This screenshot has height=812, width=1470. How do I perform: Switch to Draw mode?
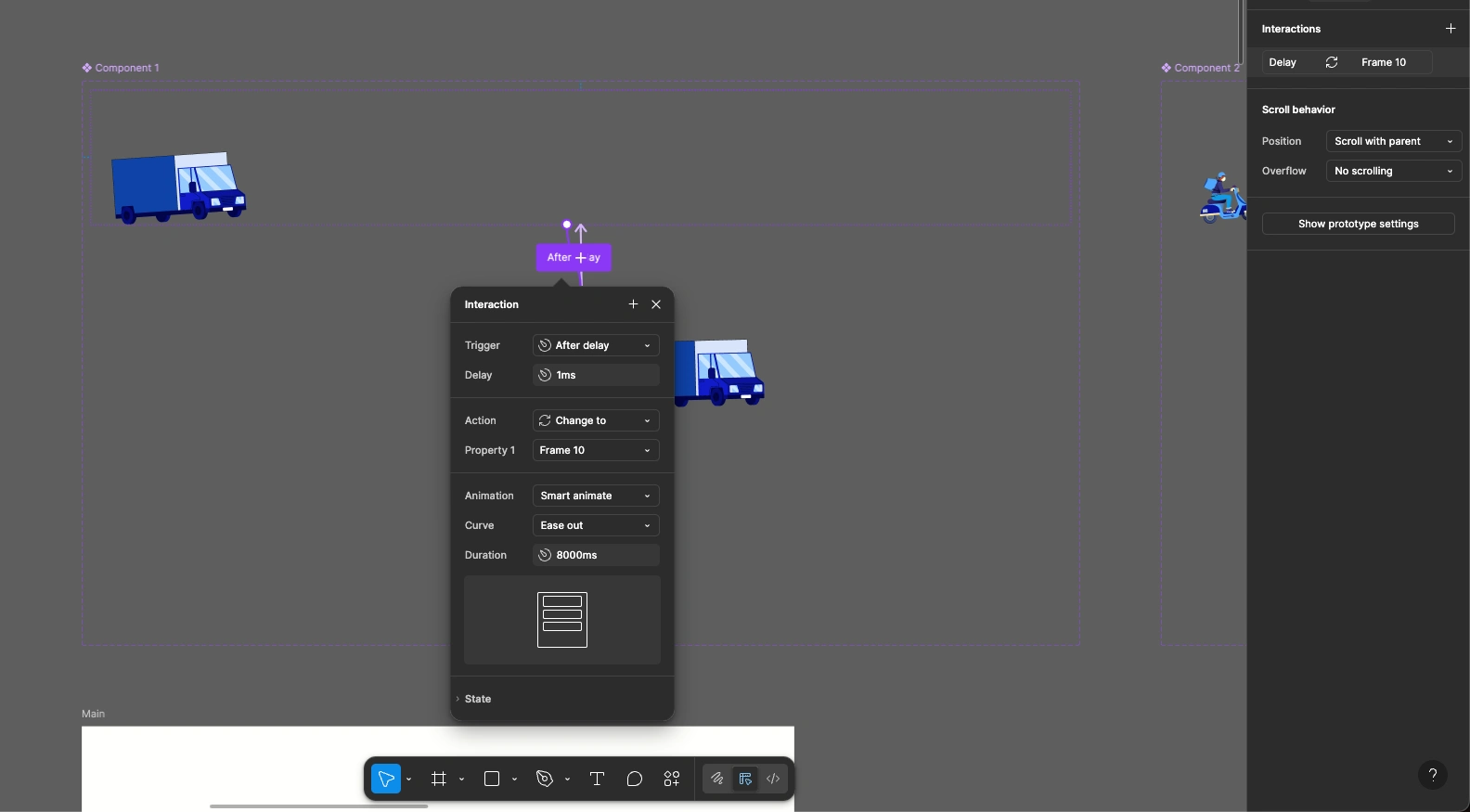(x=716, y=779)
